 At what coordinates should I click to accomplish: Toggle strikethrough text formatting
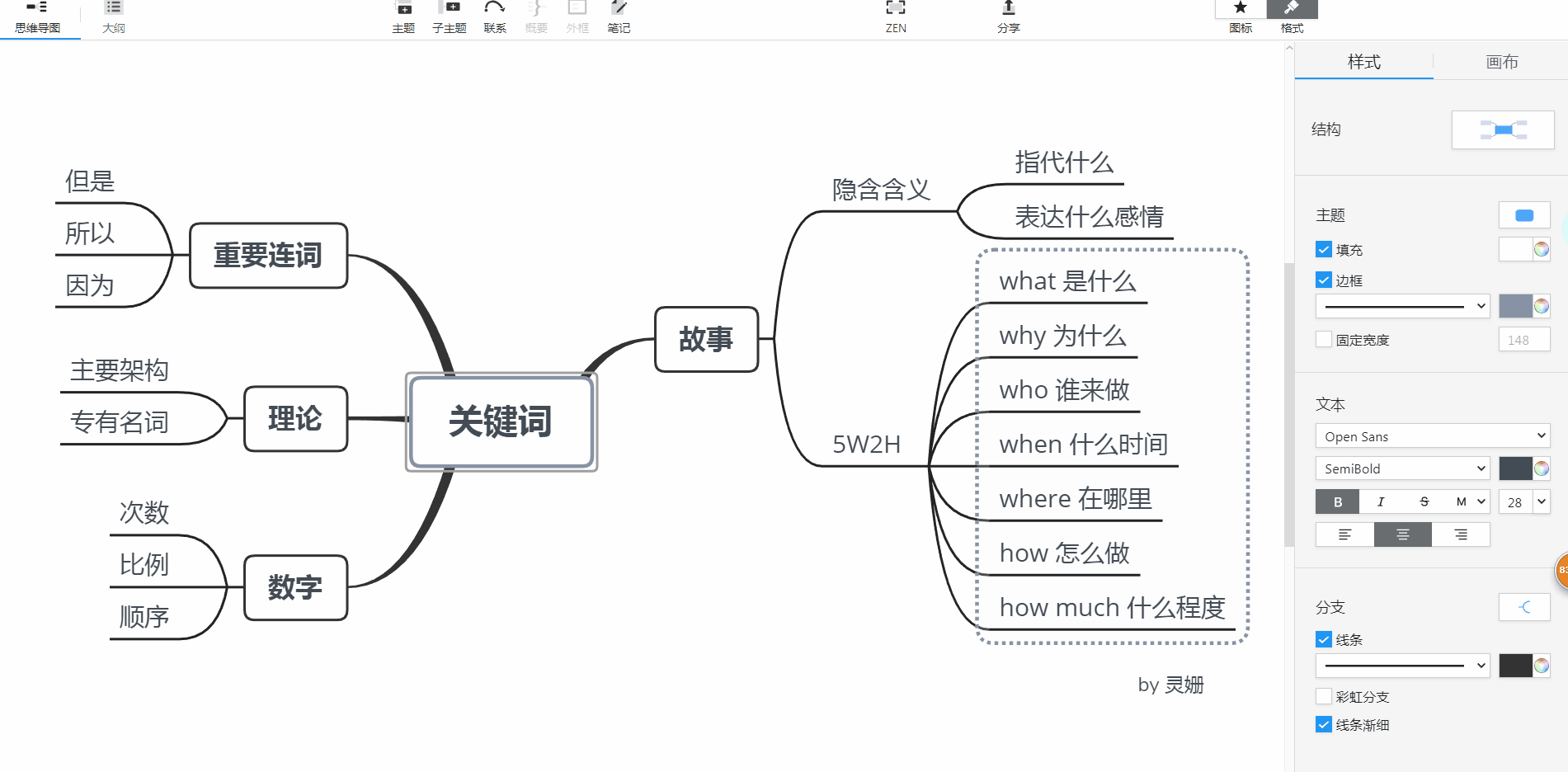coord(1424,501)
